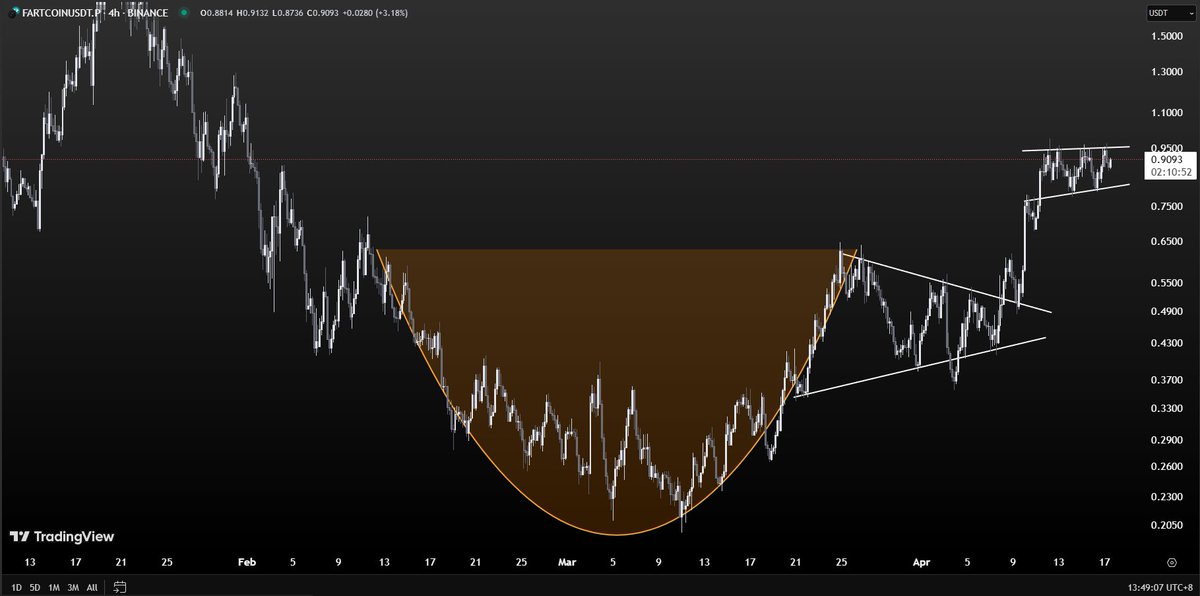Click the FARTCOIN coin logo icon
Viewport: 1200px width, 596px height.
[11, 13]
